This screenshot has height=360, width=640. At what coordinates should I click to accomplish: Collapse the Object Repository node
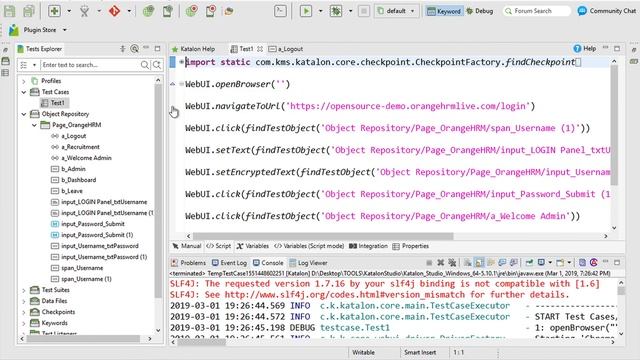[x=24, y=114]
